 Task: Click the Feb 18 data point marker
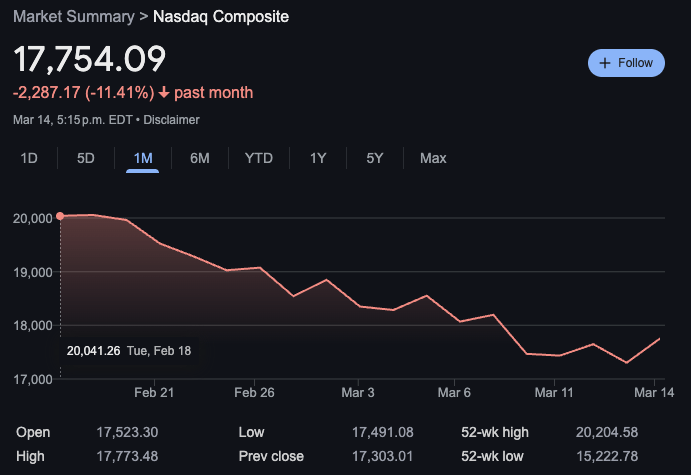[60, 216]
